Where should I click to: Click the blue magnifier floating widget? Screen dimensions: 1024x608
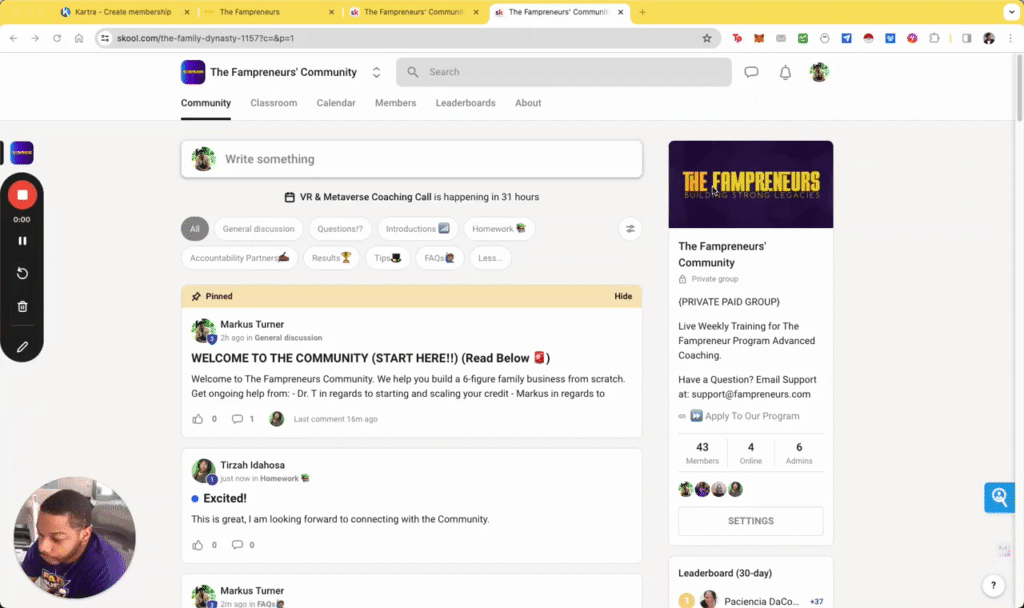pyautogui.click(x=999, y=498)
